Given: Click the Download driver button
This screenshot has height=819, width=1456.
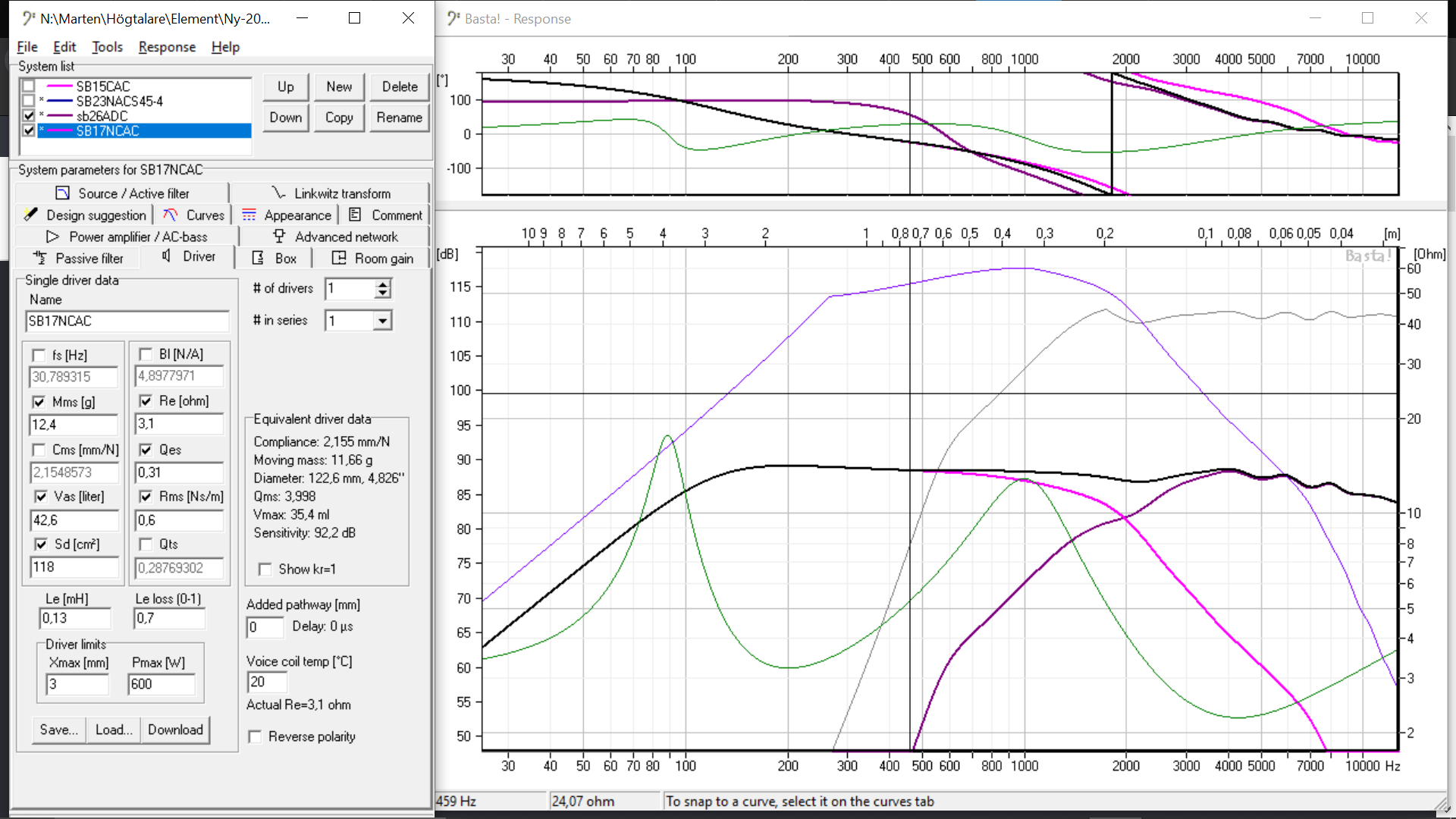Looking at the screenshot, I should point(175,730).
